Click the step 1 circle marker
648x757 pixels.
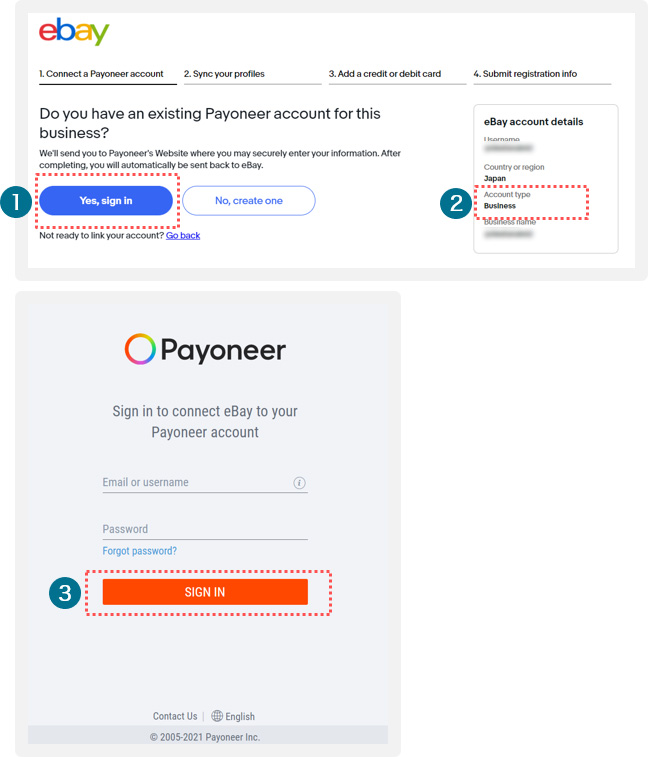pos(16,202)
